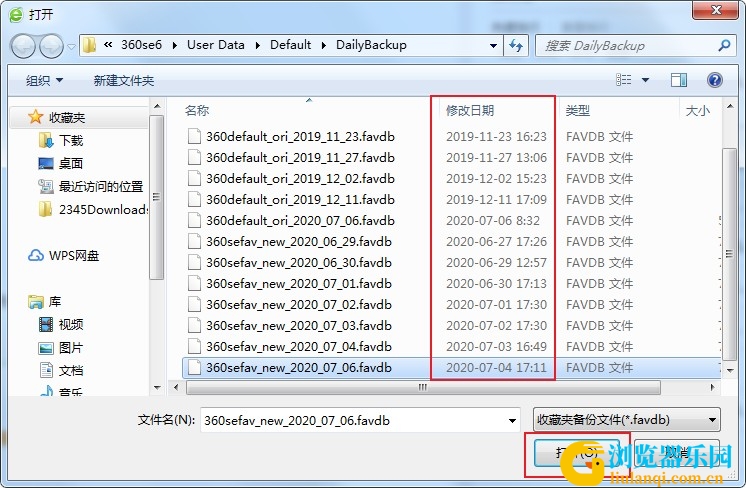Image resolution: width=746 pixels, height=488 pixels.
Task: Open the 组织 menu
Action: pyautogui.click(x=44, y=80)
